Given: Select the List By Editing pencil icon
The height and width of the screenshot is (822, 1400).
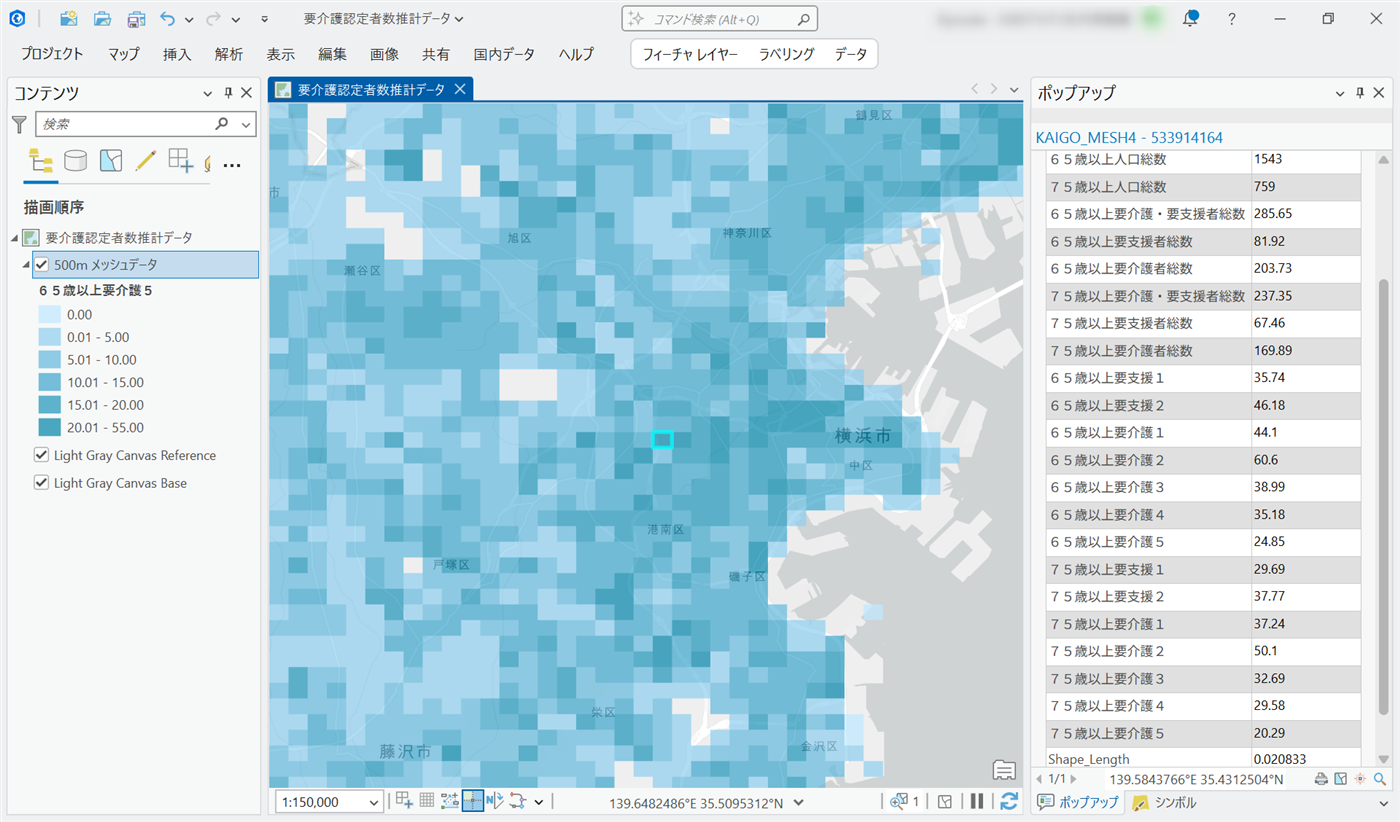Looking at the screenshot, I should pos(145,161).
